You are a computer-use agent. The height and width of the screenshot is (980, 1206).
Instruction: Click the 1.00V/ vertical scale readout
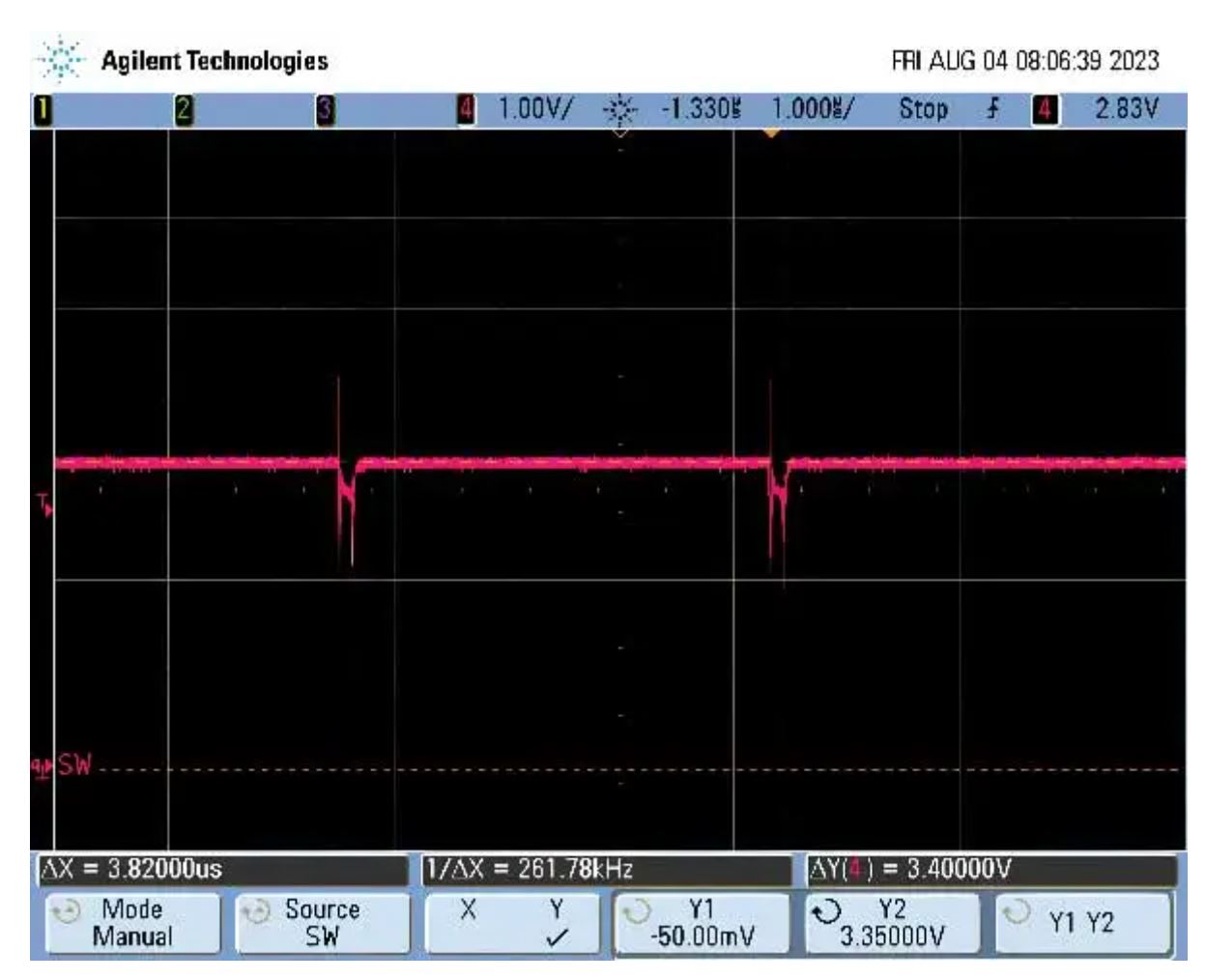[x=535, y=109]
